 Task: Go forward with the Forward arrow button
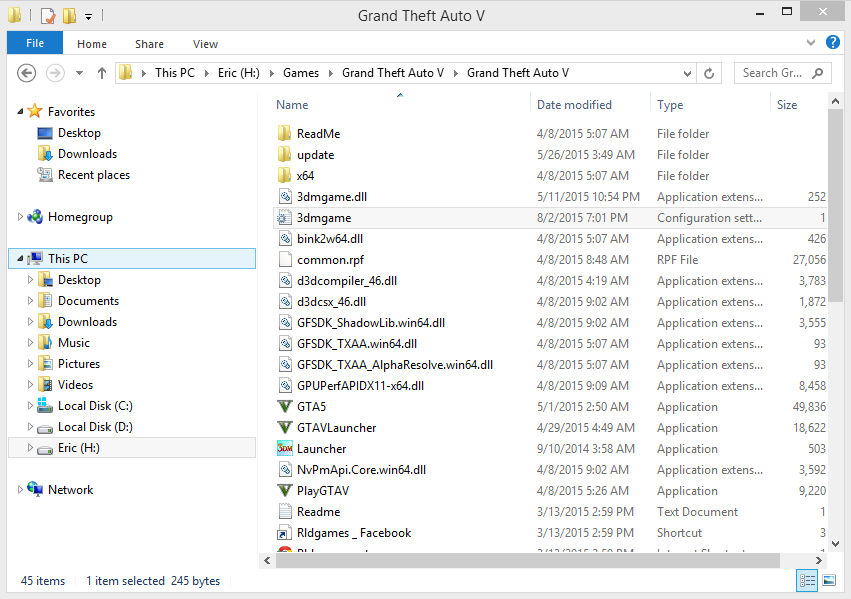pyautogui.click(x=55, y=73)
